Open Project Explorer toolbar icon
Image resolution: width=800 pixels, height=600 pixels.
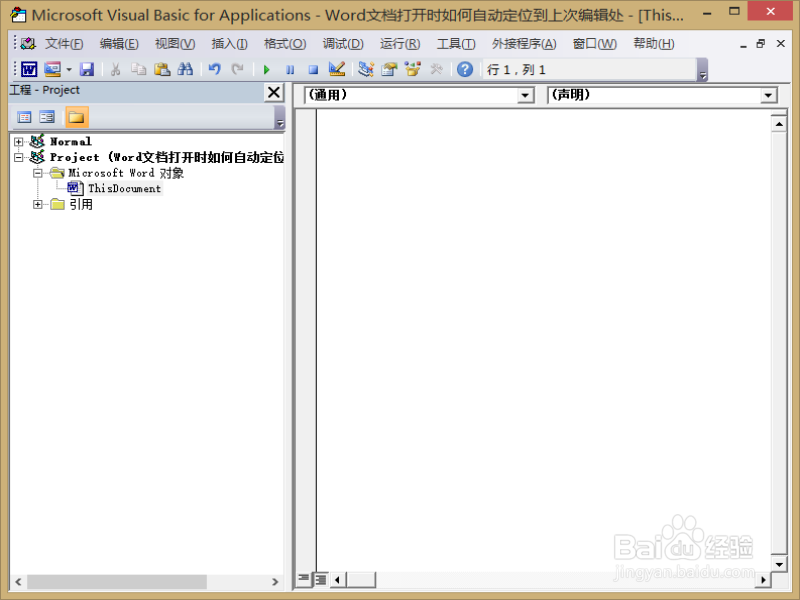pyautogui.click(x=366, y=69)
